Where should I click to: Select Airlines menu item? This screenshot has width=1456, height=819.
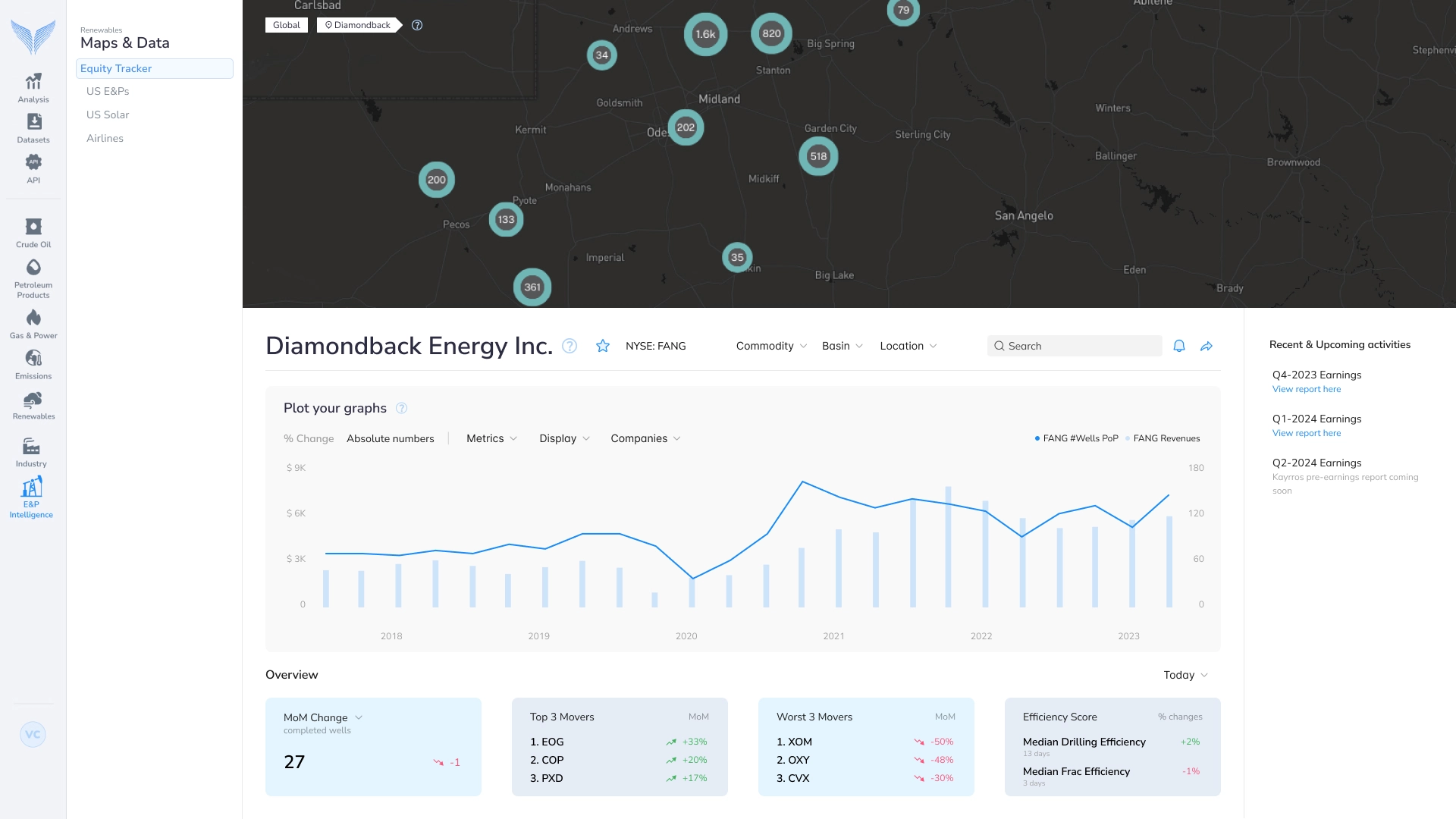pos(105,138)
